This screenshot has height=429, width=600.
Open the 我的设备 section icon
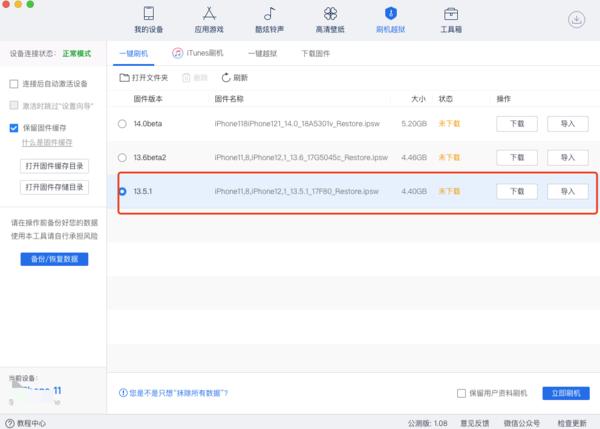(x=148, y=13)
